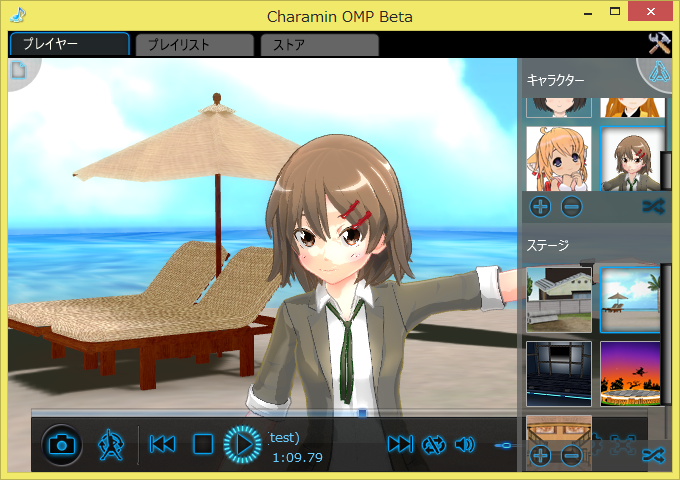Choose the beach stage thumbnail
The height and width of the screenshot is (480, 680).
pos(631,300)
